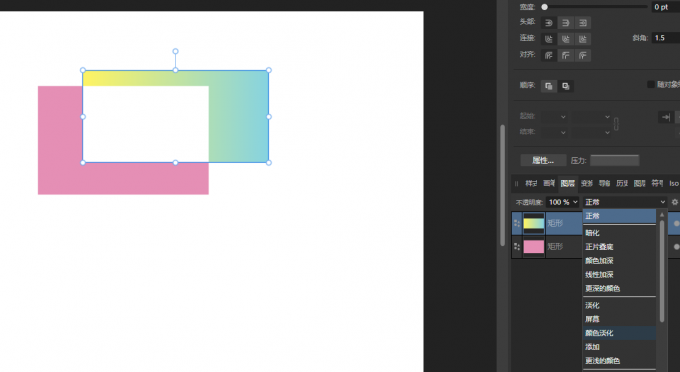The height and width of the screenshot is (372, 680).
Task: Switch to the 历史 panel tab
Action: 622,183
